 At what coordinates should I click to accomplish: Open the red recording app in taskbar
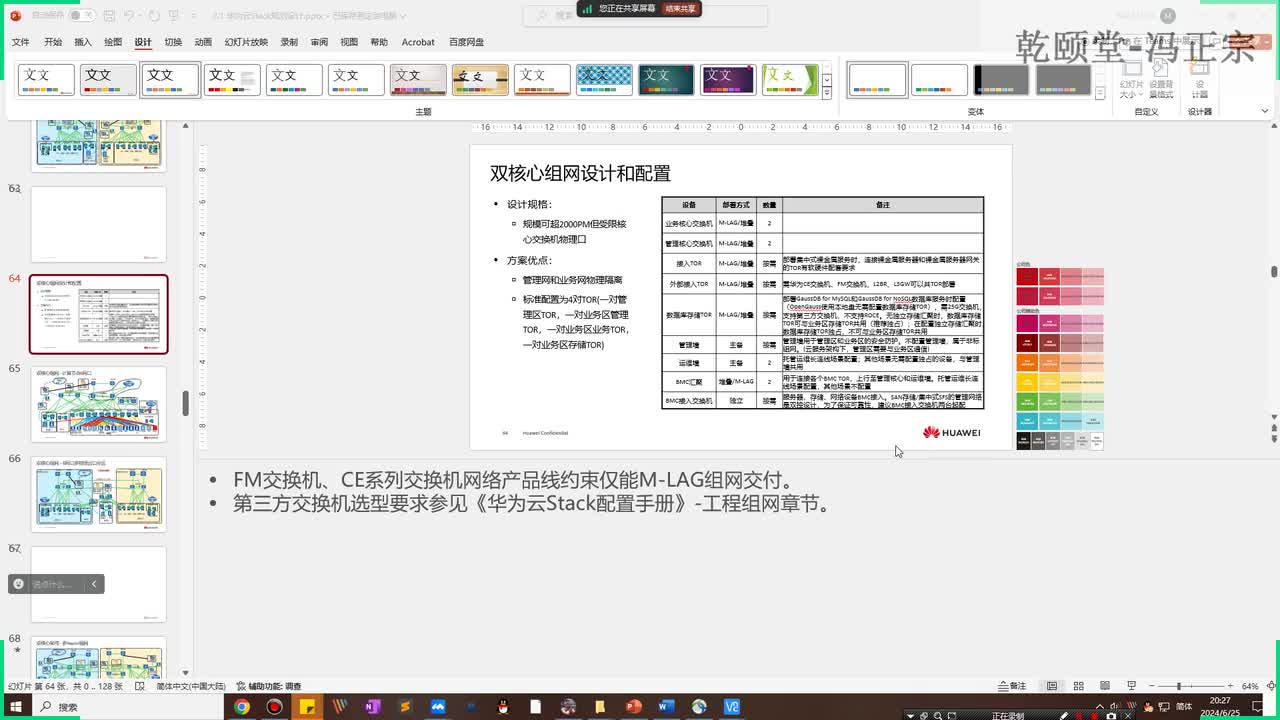274,707
